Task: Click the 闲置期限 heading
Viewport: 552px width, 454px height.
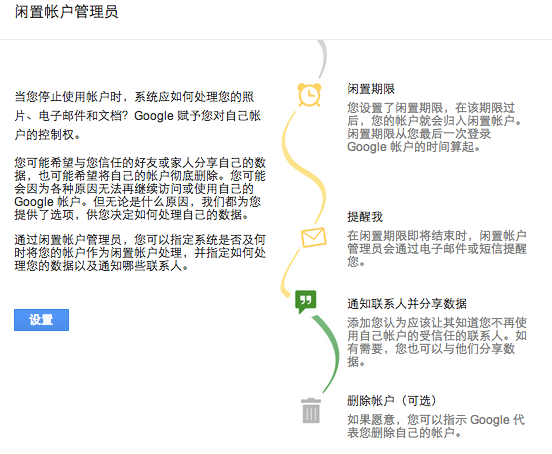Action: click(371, 89)
